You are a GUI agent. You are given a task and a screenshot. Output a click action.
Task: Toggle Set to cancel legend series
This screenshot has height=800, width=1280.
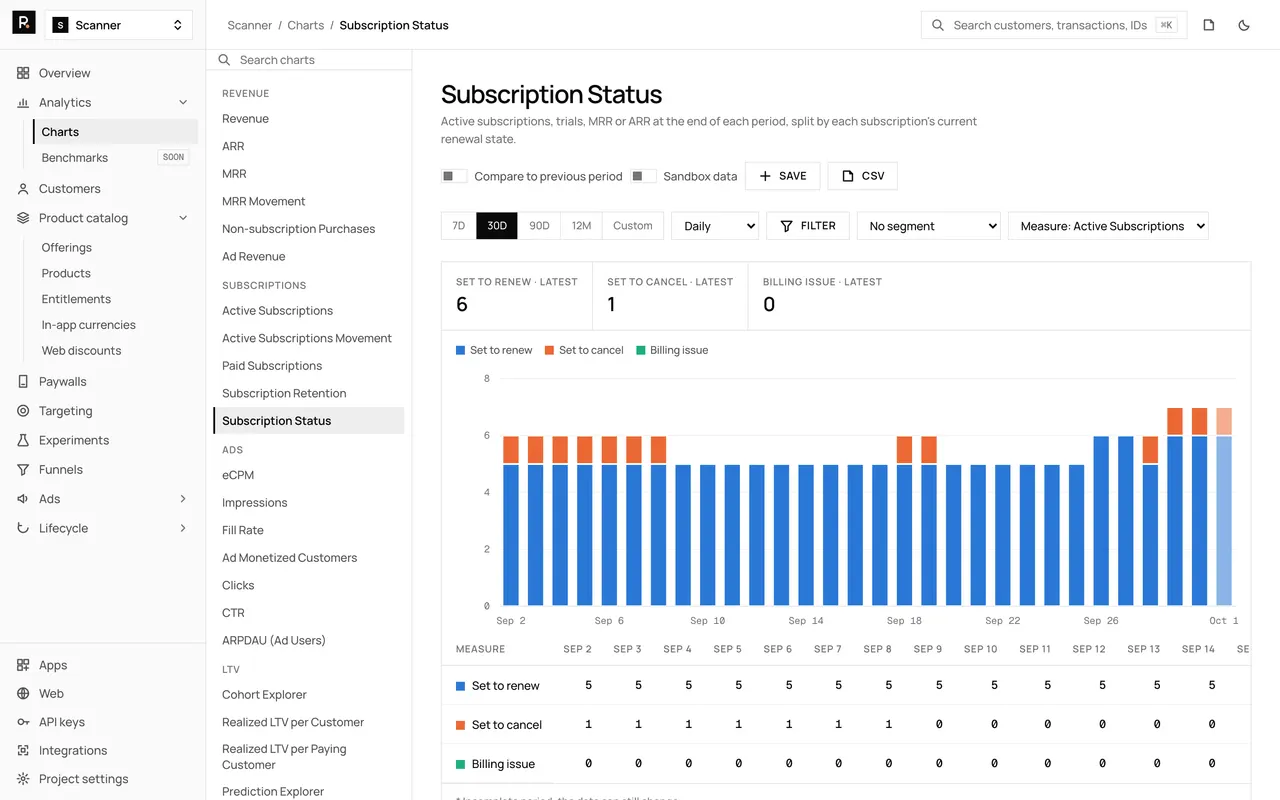[584, 350]
